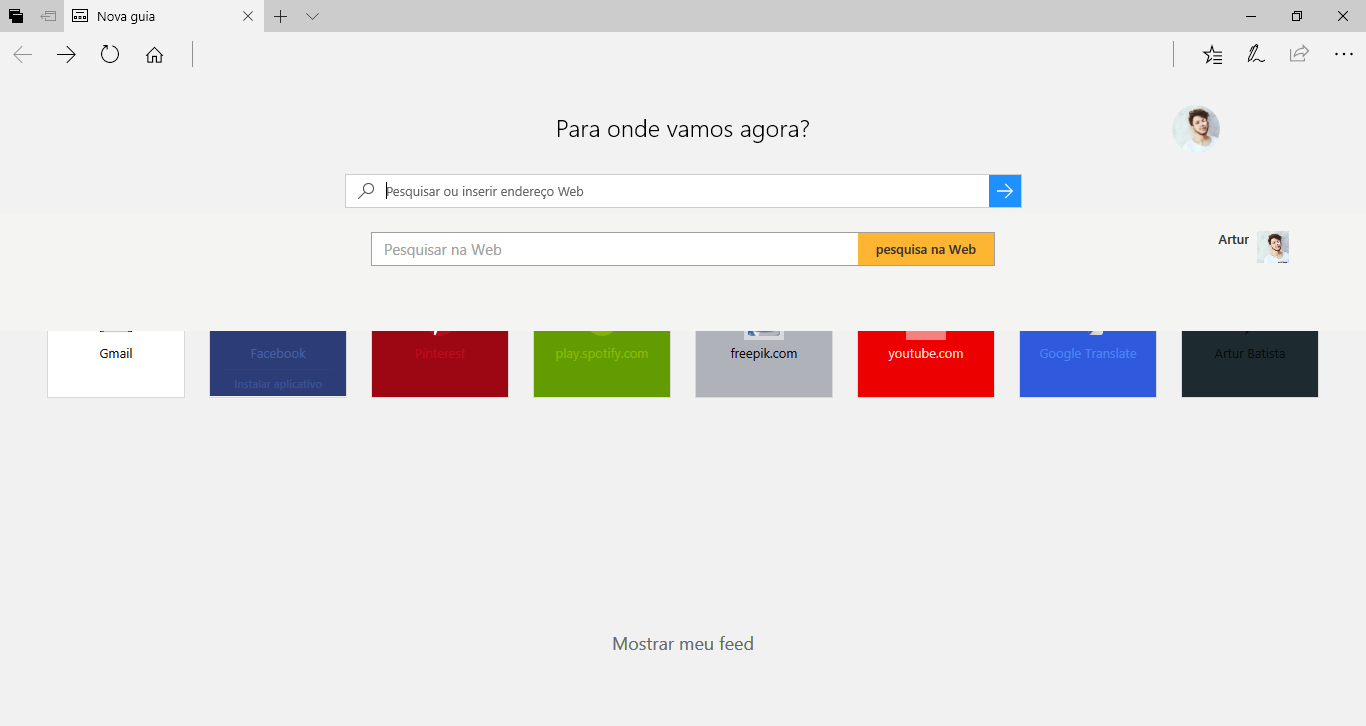The height and width of the screenshot is (726, 1366).
Task: Minimize the browser window
Action: [x=1251, y=16]
